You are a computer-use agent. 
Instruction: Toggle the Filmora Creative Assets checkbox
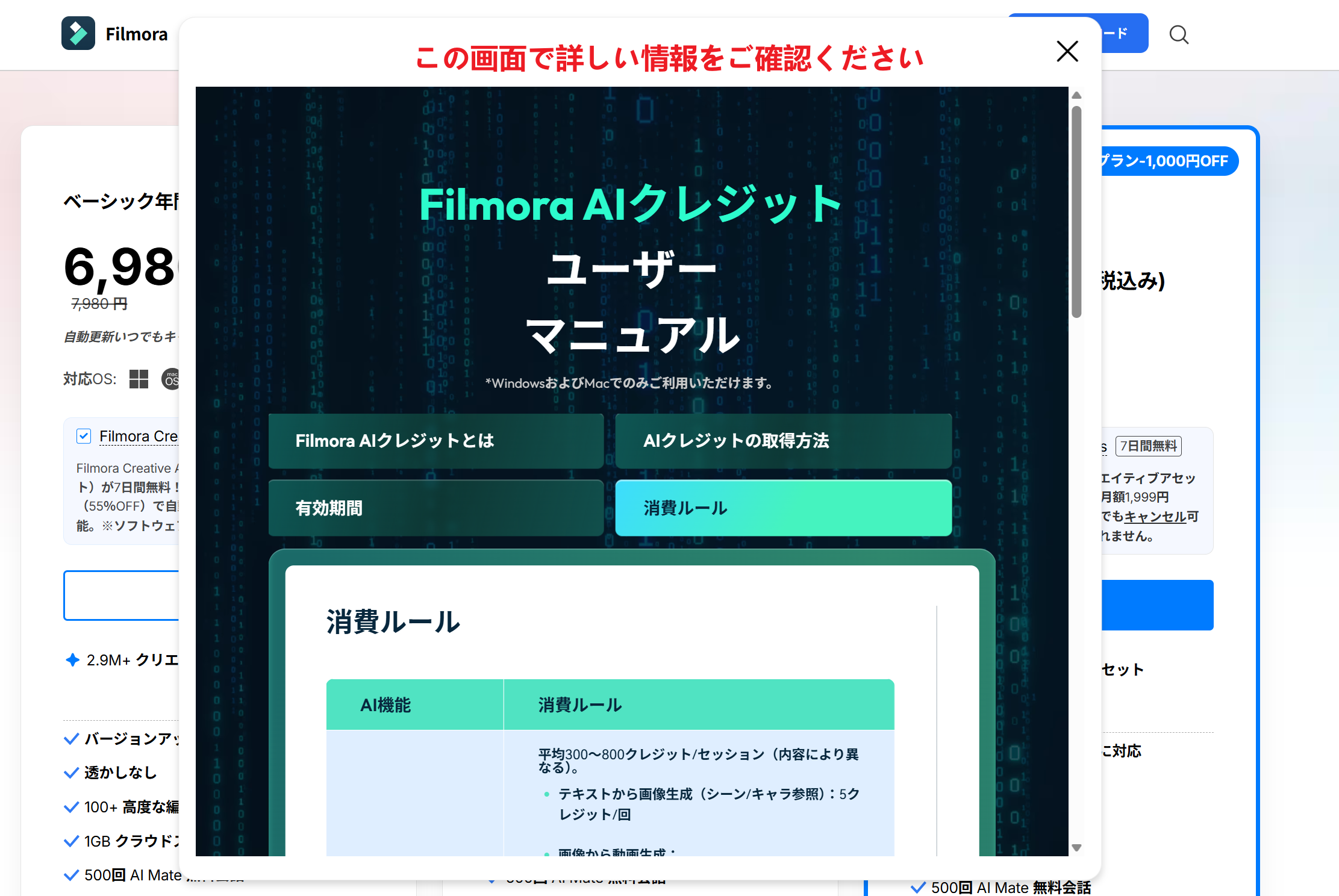84,436
